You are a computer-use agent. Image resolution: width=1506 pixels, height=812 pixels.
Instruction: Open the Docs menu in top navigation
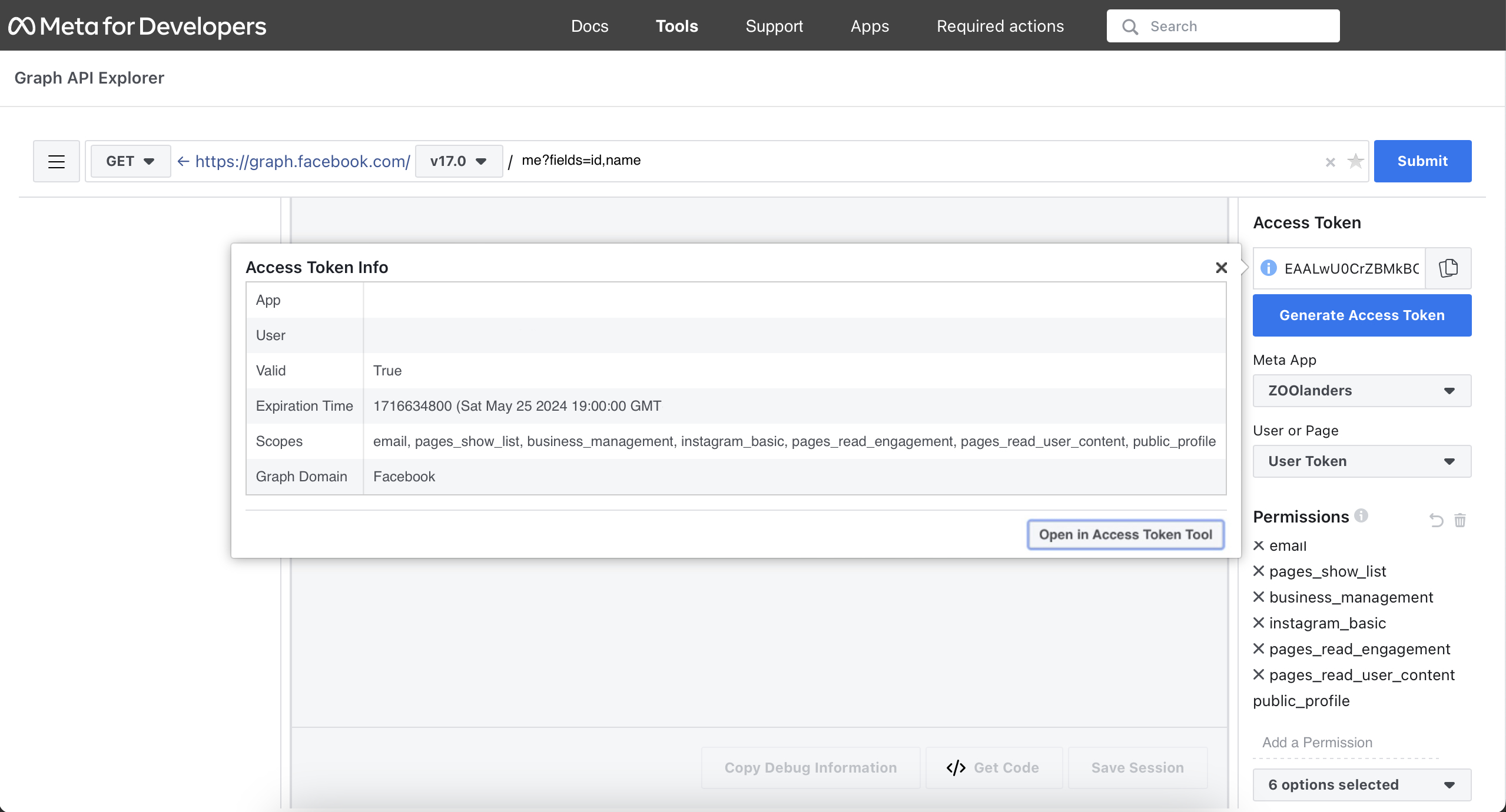(x=591, y=25)
